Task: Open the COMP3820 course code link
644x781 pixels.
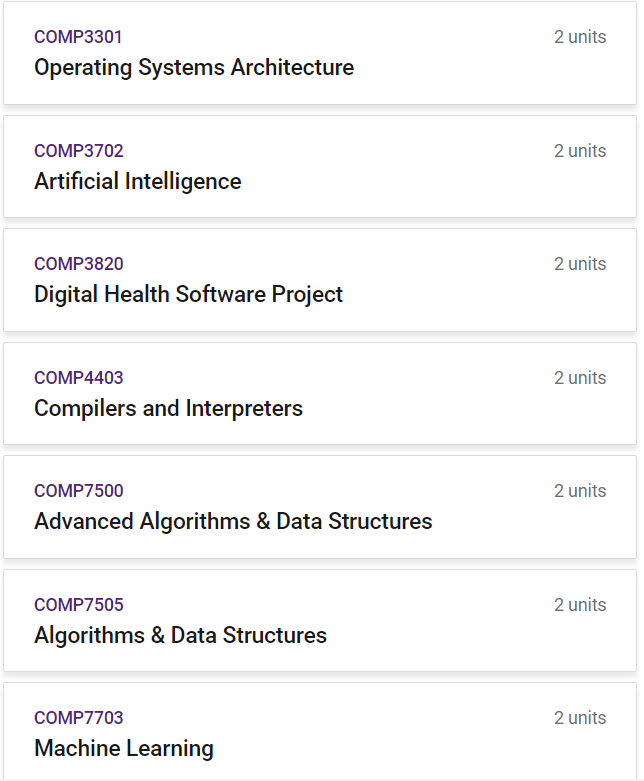Action: (79, 264)
